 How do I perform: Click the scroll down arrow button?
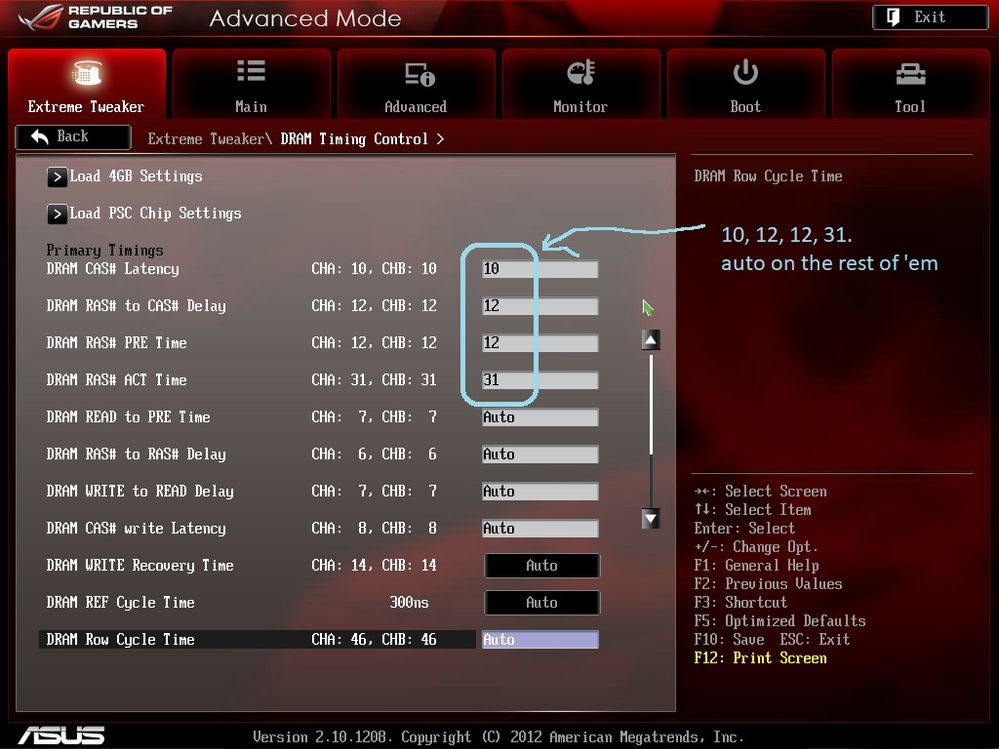[x=650, y=518]
